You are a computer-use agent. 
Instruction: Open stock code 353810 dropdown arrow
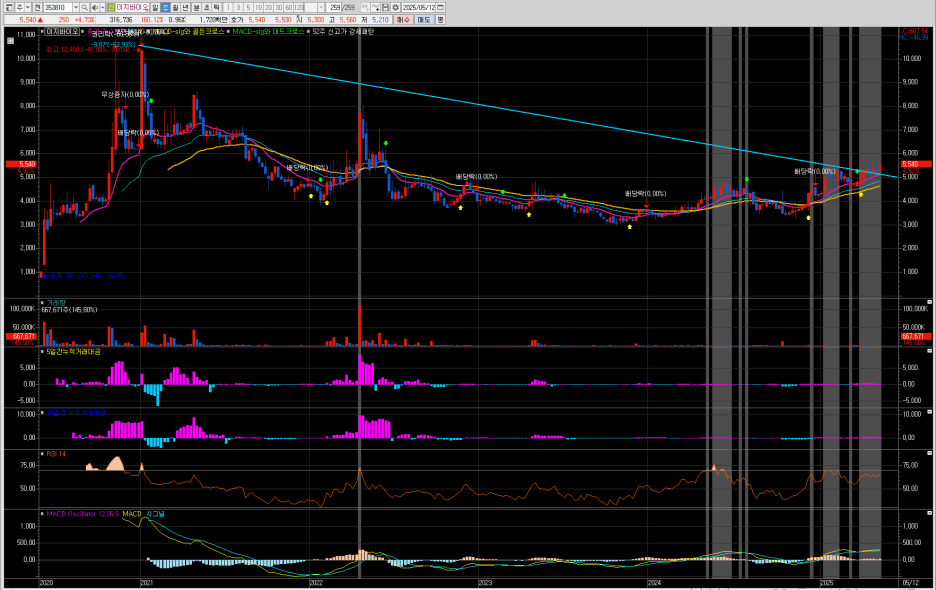click(76, 7)
